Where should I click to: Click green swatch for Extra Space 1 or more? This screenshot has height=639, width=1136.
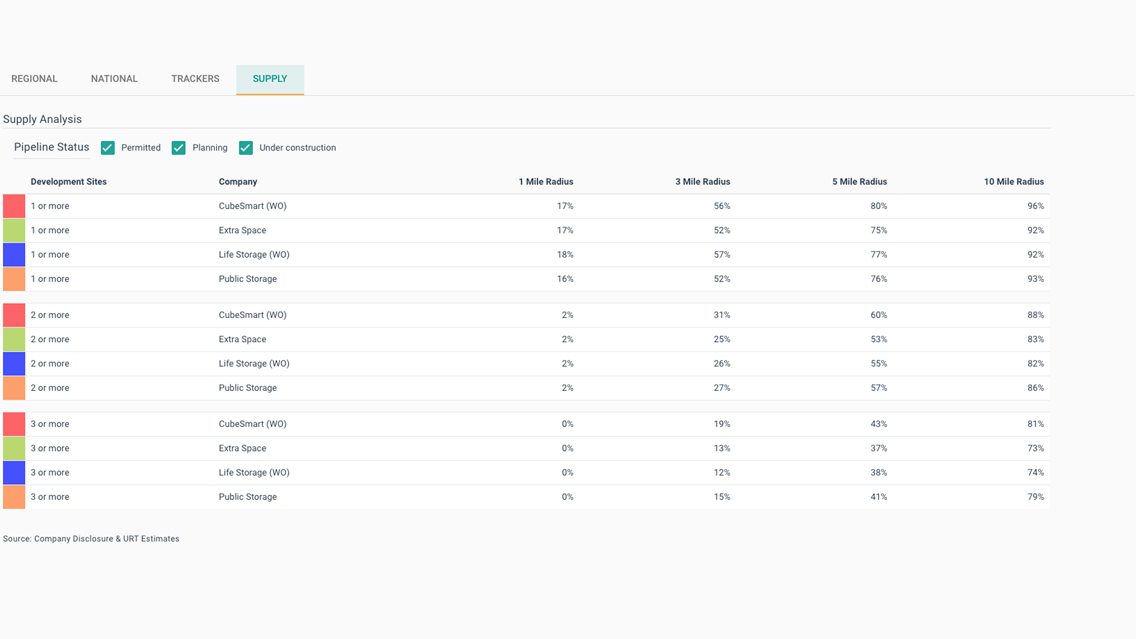14,230
